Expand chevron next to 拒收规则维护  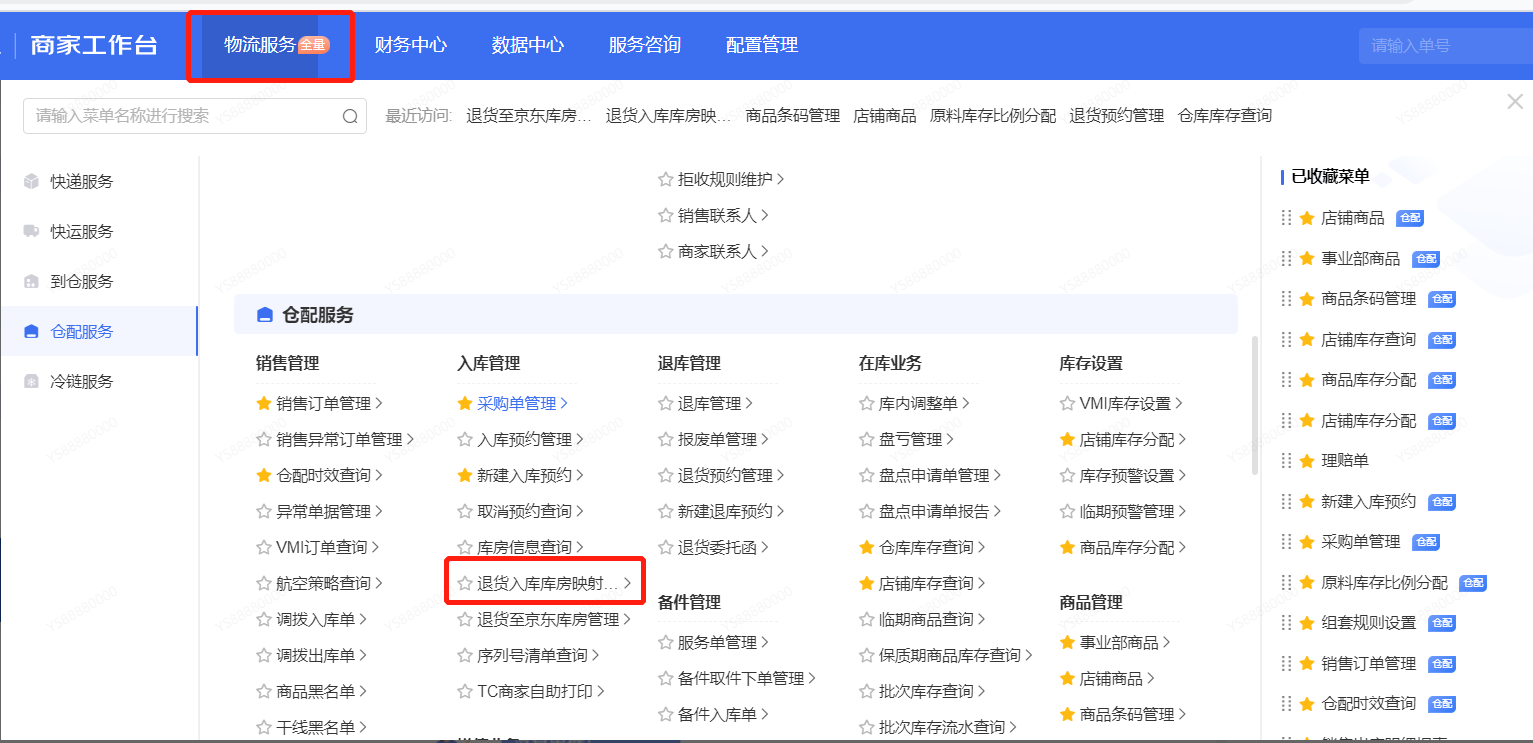pyautogui.click(x=780, y=180)
